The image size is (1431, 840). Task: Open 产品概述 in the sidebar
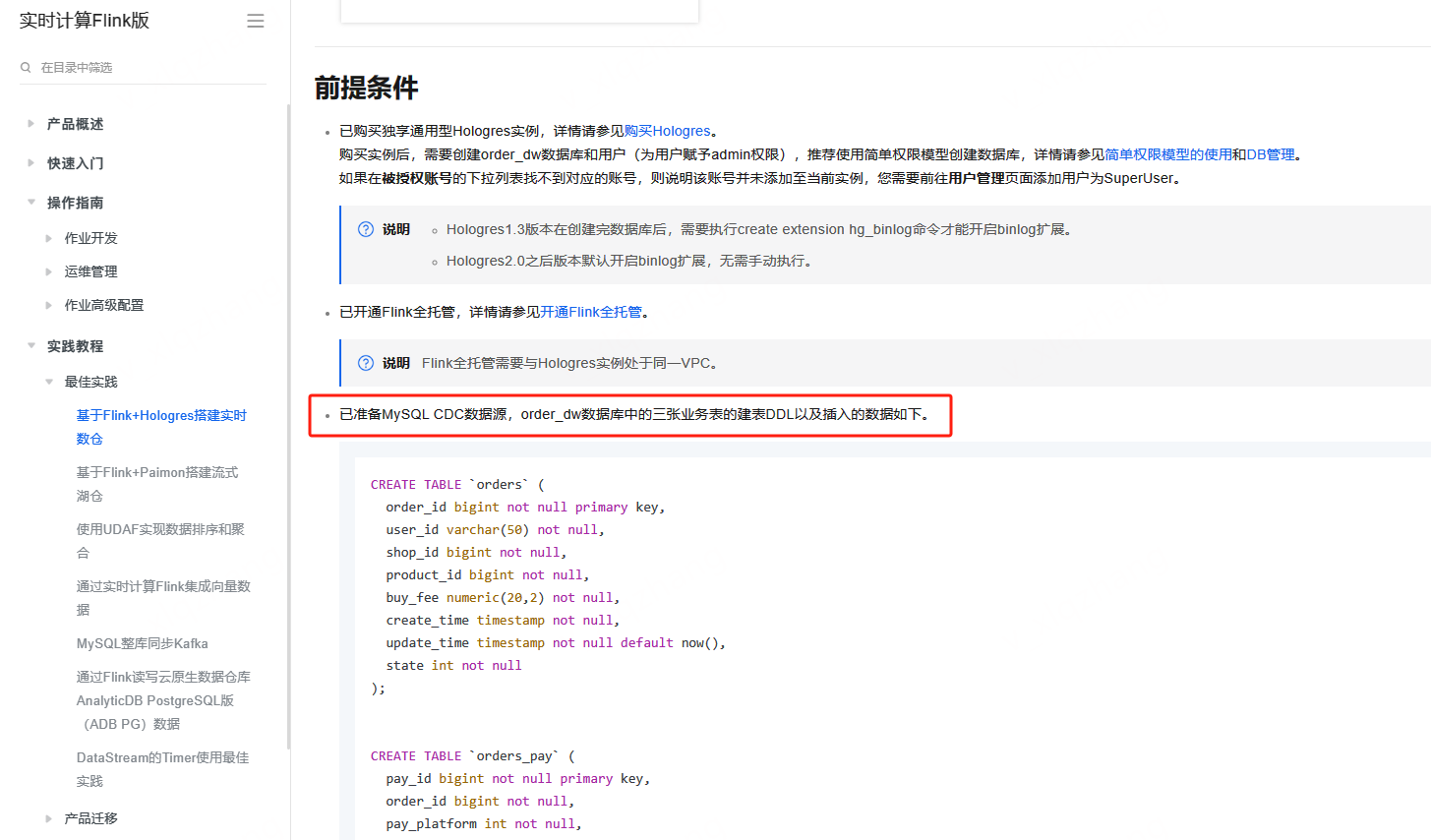76,124
